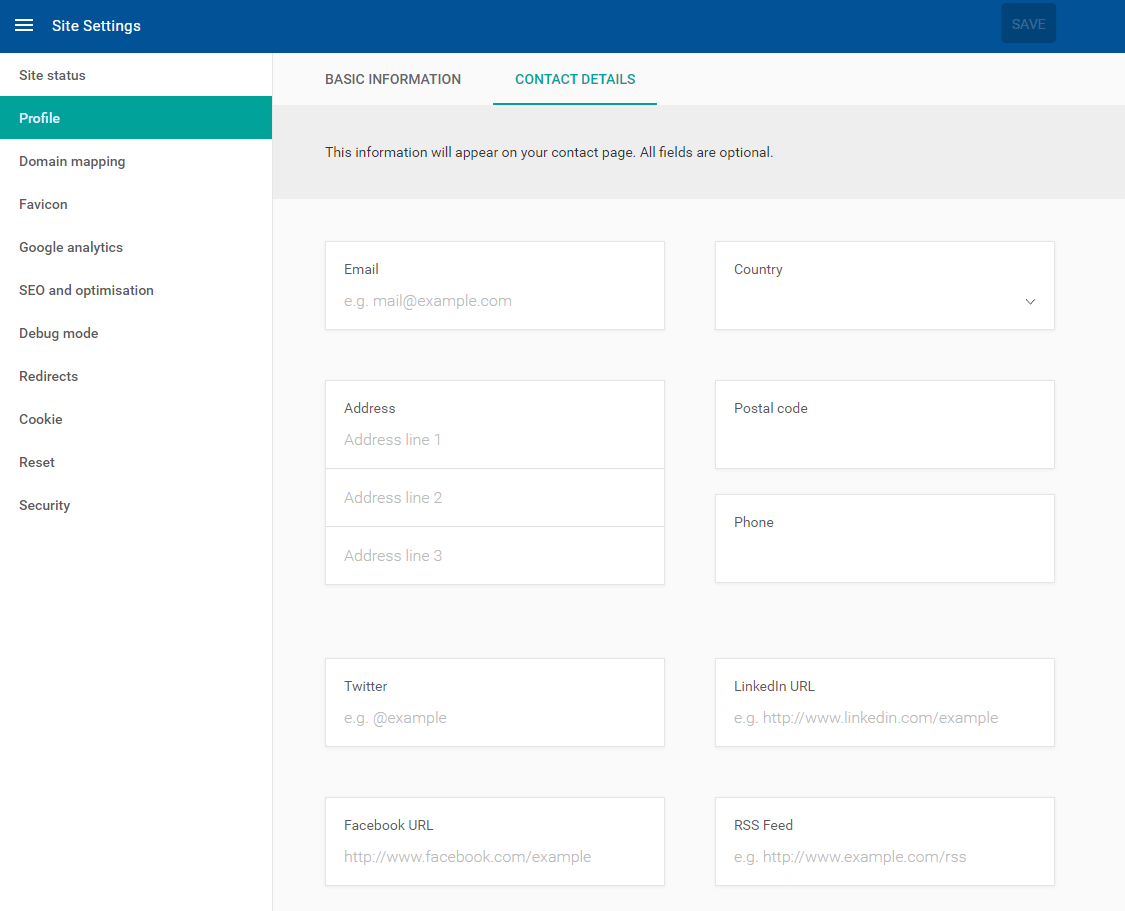Click the Email input field

coord(494,300)
